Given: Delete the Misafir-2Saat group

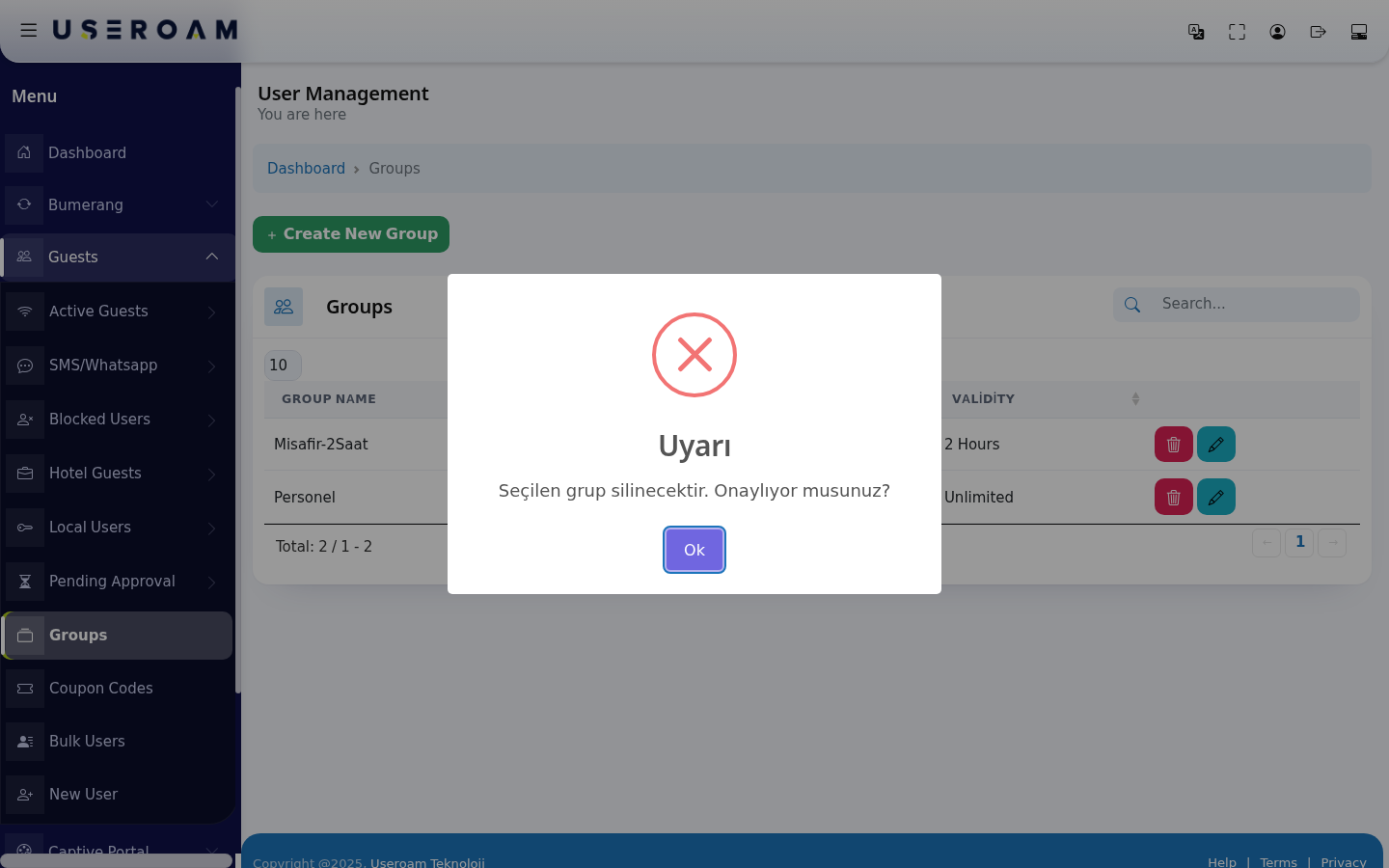Looking at the screenshot, I should point(1174,445).
